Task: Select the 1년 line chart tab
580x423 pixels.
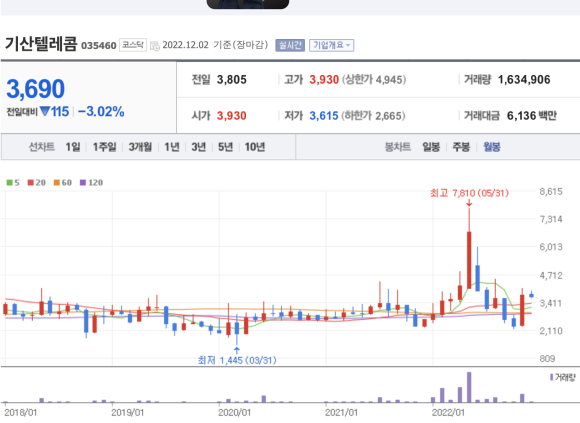Action: (172, 147)
